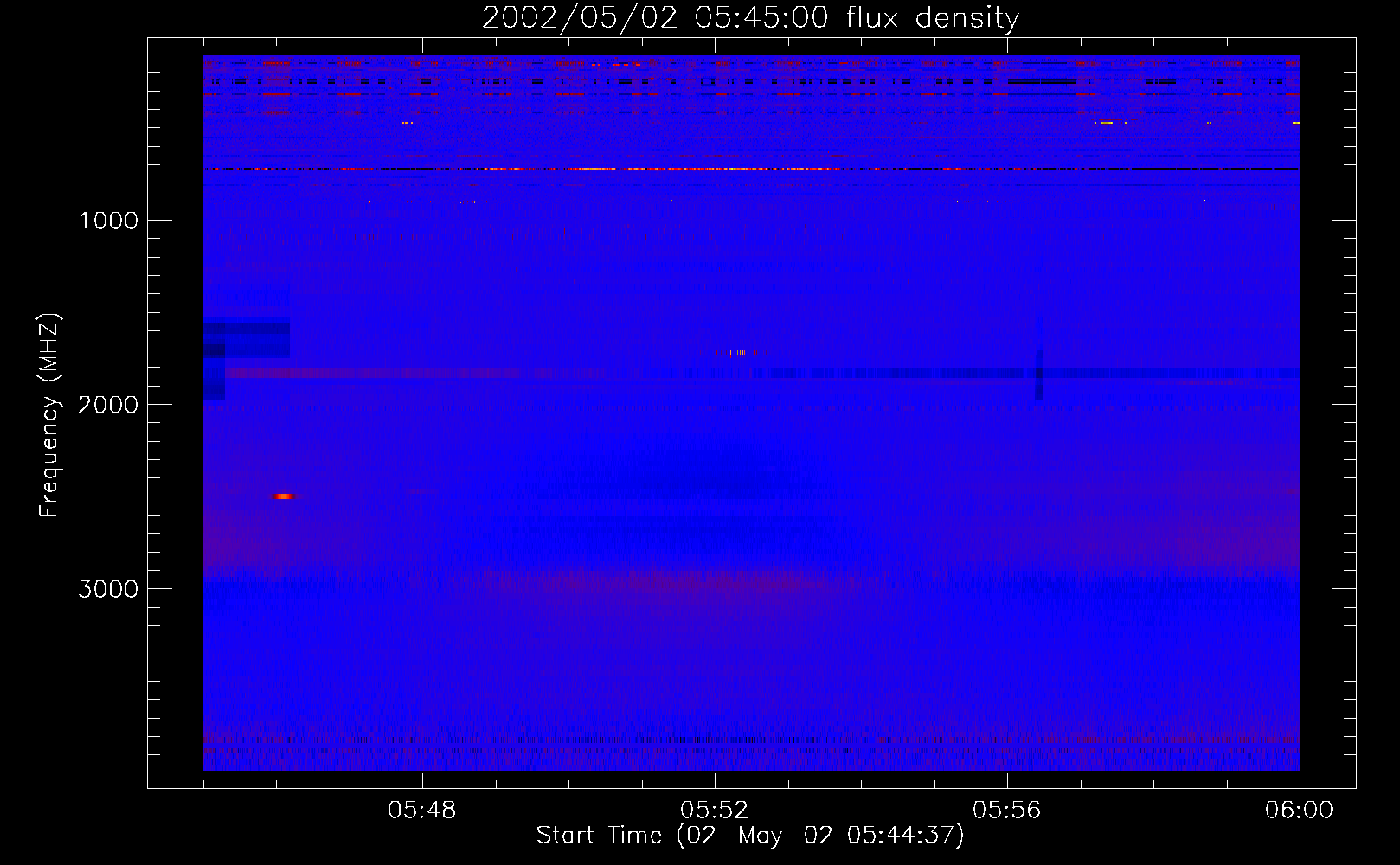The width and height of the screenshot is (1400, 865).
Task: Click the 05:48 time tick label
Action: click(x=422, y=811)
